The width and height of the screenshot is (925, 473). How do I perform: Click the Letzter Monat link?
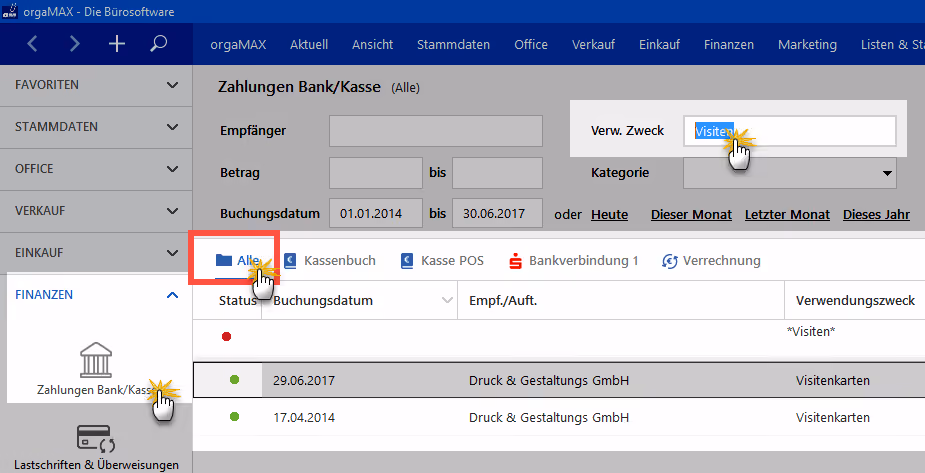tap(787, 215)
